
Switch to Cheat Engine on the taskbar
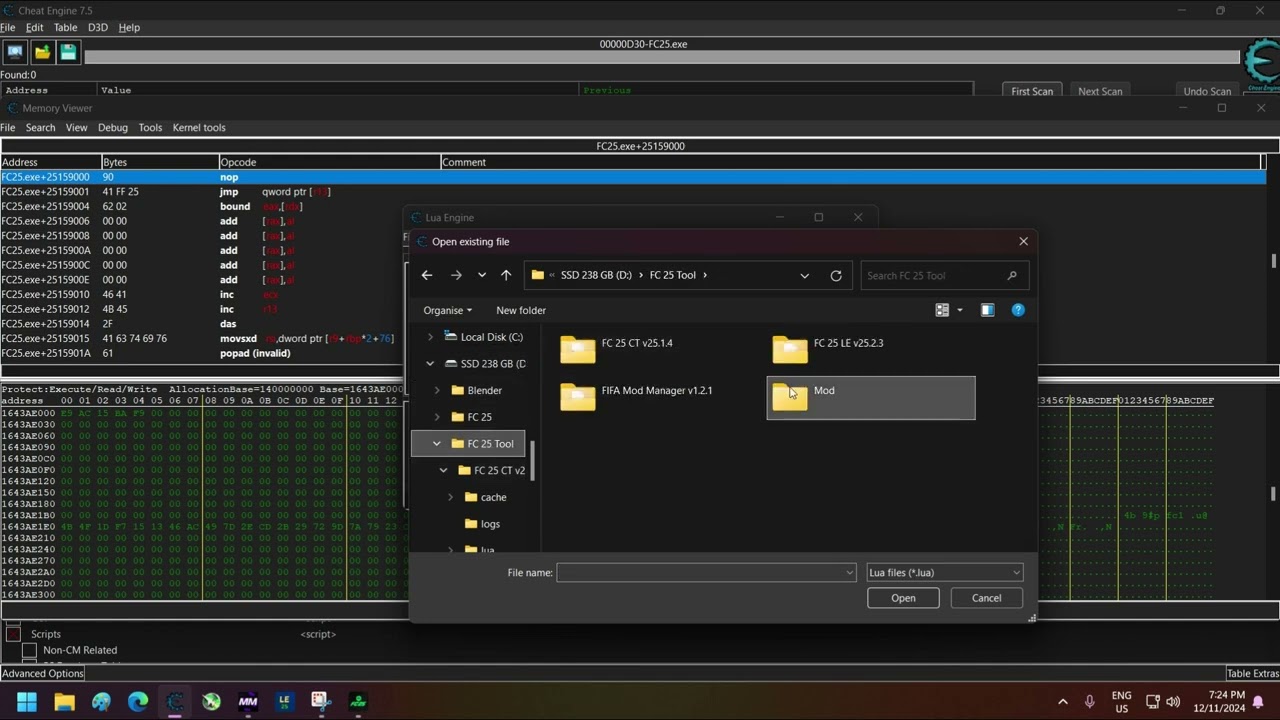click(x=175, y=702)
